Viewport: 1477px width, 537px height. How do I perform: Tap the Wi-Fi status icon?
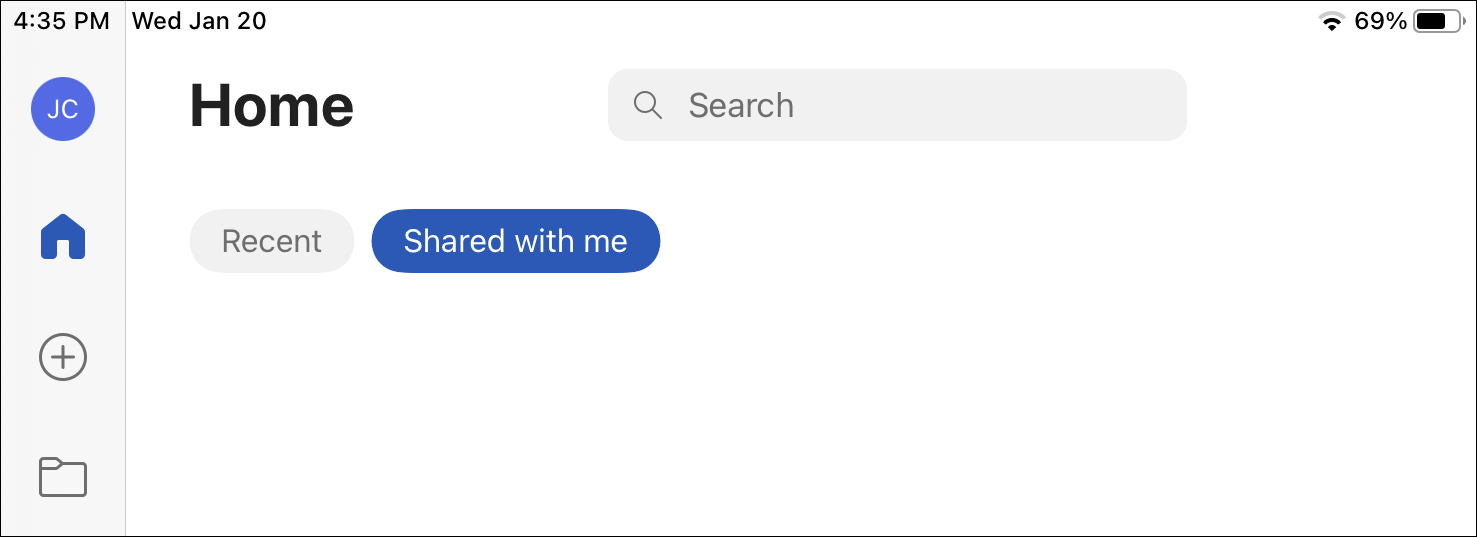1330,21
